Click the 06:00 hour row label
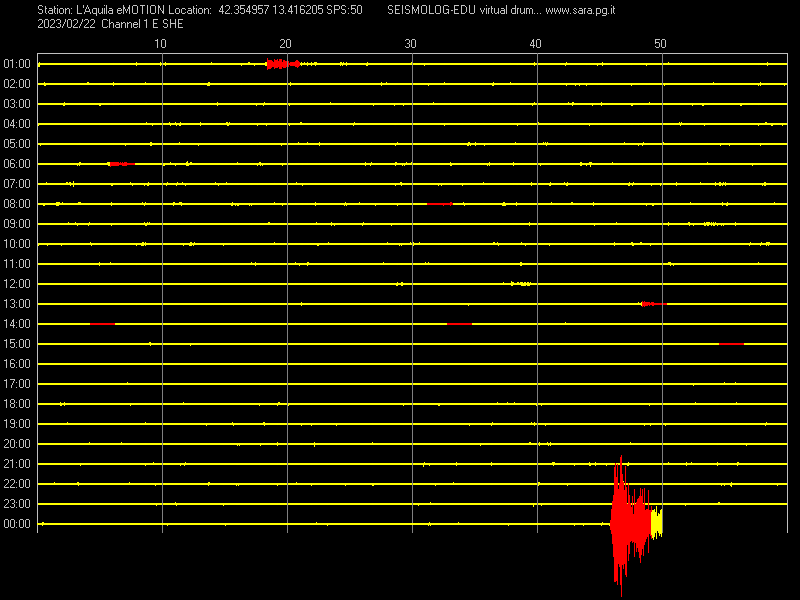 pos(17,164)
